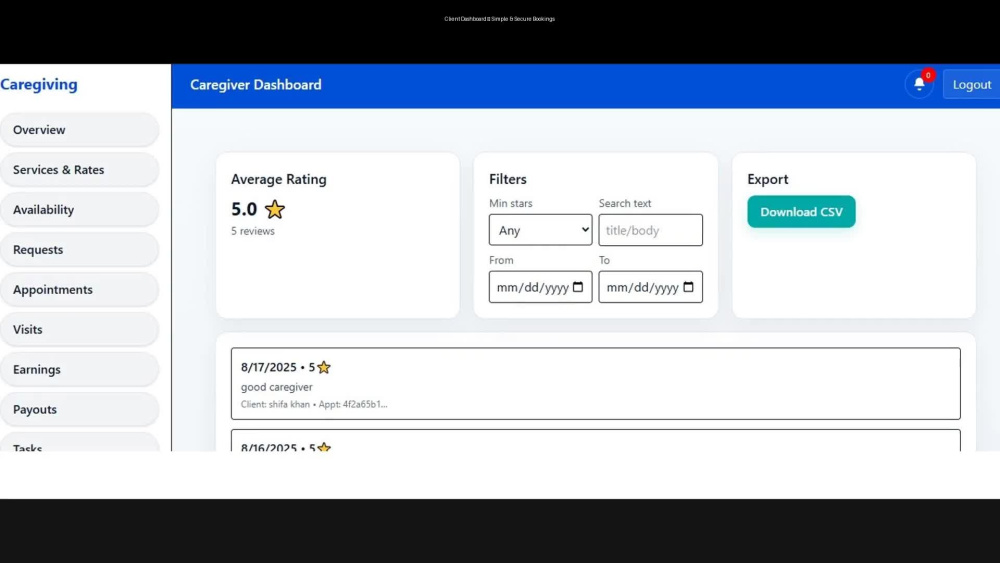Viewport: 1000px width, 563px height.
Task: Open Appointments from the sidebar
Action: (x=80, y=289)
